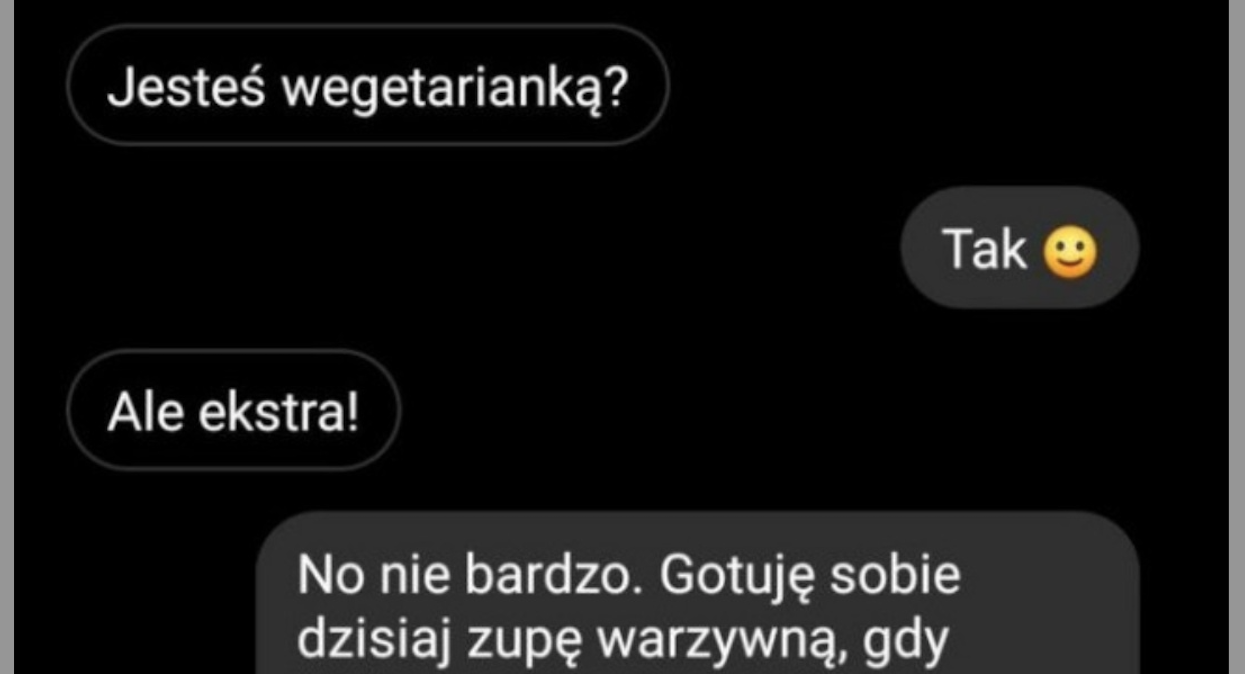
Task: Click the word 'Ale' in the received message
Action: click(x=144, y=411)
